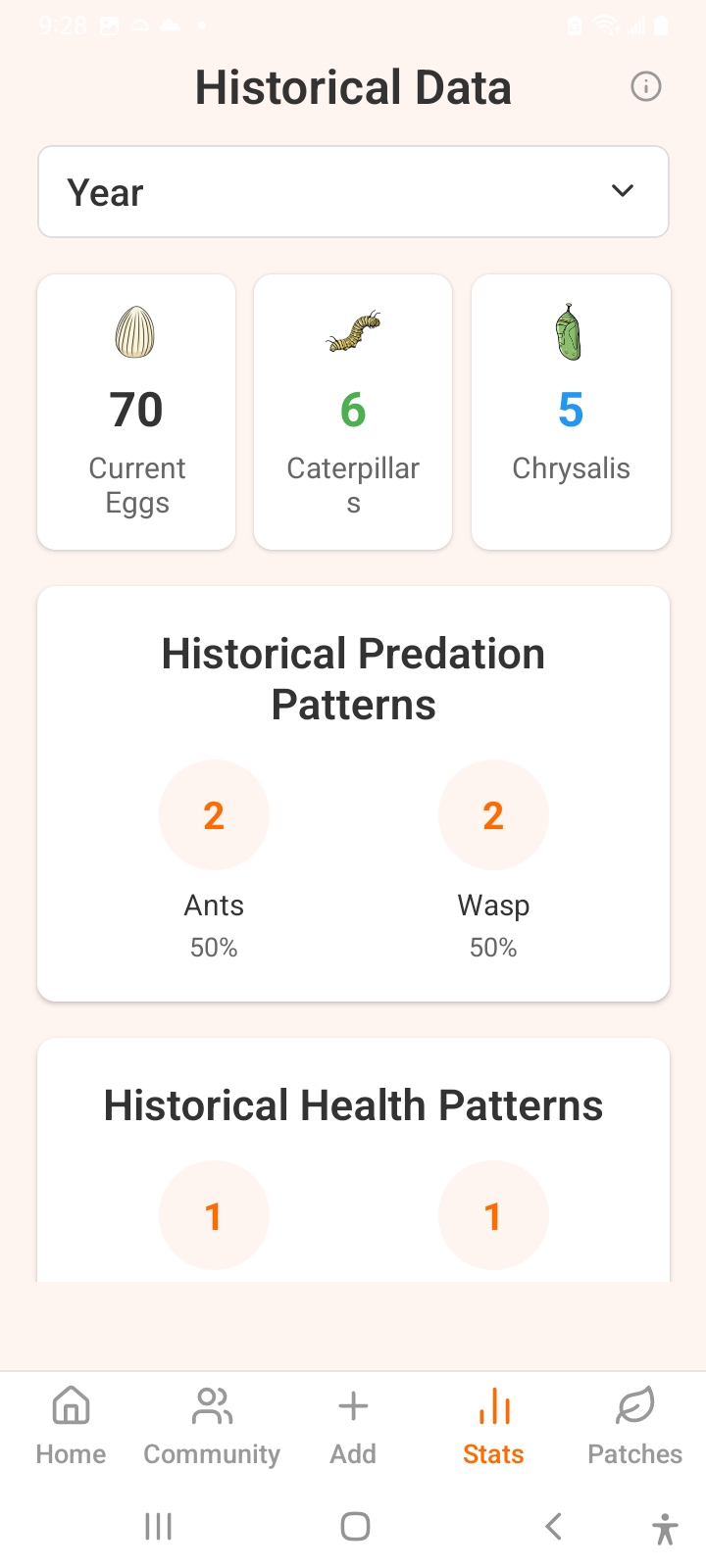Image resolution: width=706 pixels, height=1568 pixels.
Task: Tap the accessibility shortcut icon
Action: coord(664,1528)
